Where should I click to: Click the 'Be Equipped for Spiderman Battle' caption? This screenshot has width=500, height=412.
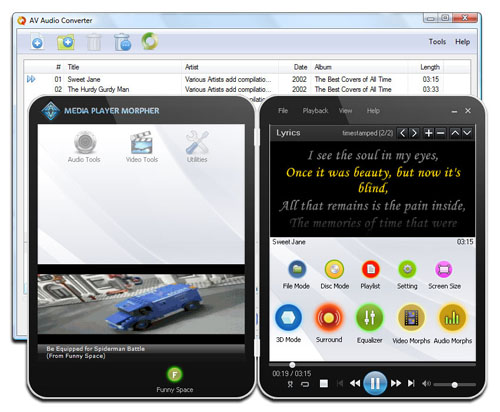(x=95, y=349)
